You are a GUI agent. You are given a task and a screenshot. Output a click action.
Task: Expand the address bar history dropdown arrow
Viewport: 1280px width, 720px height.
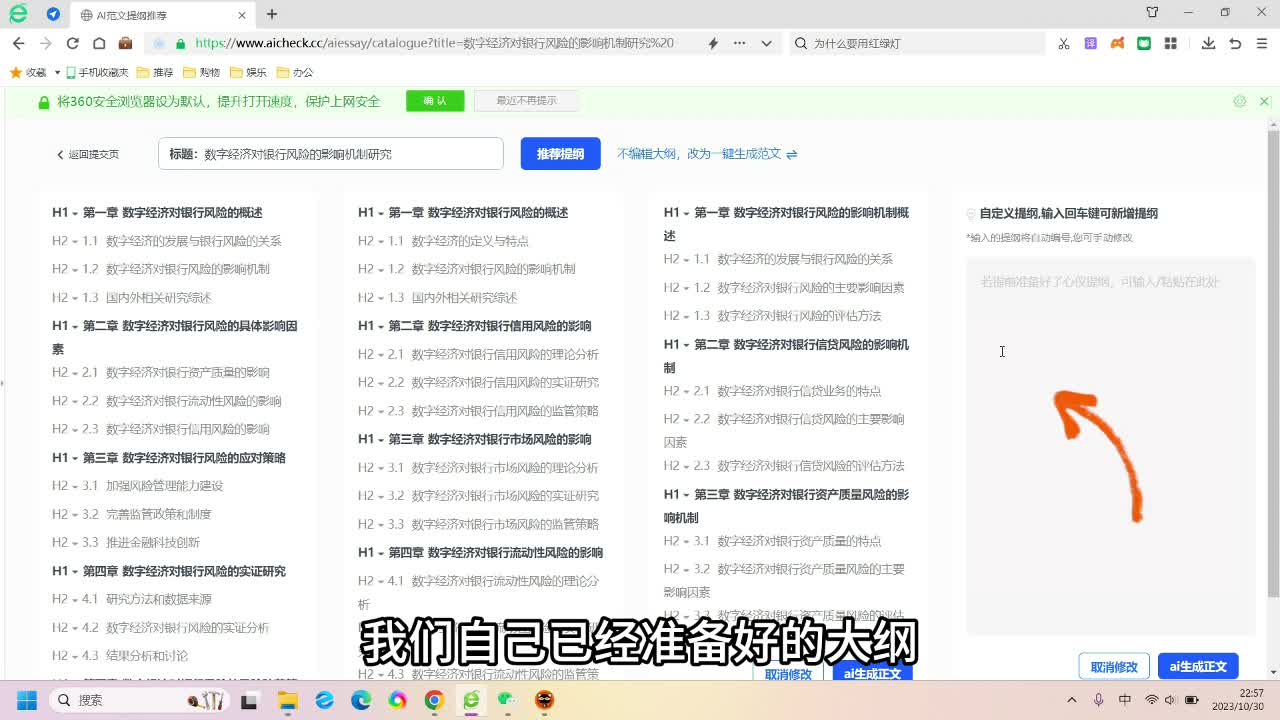[x=766, y=43]
